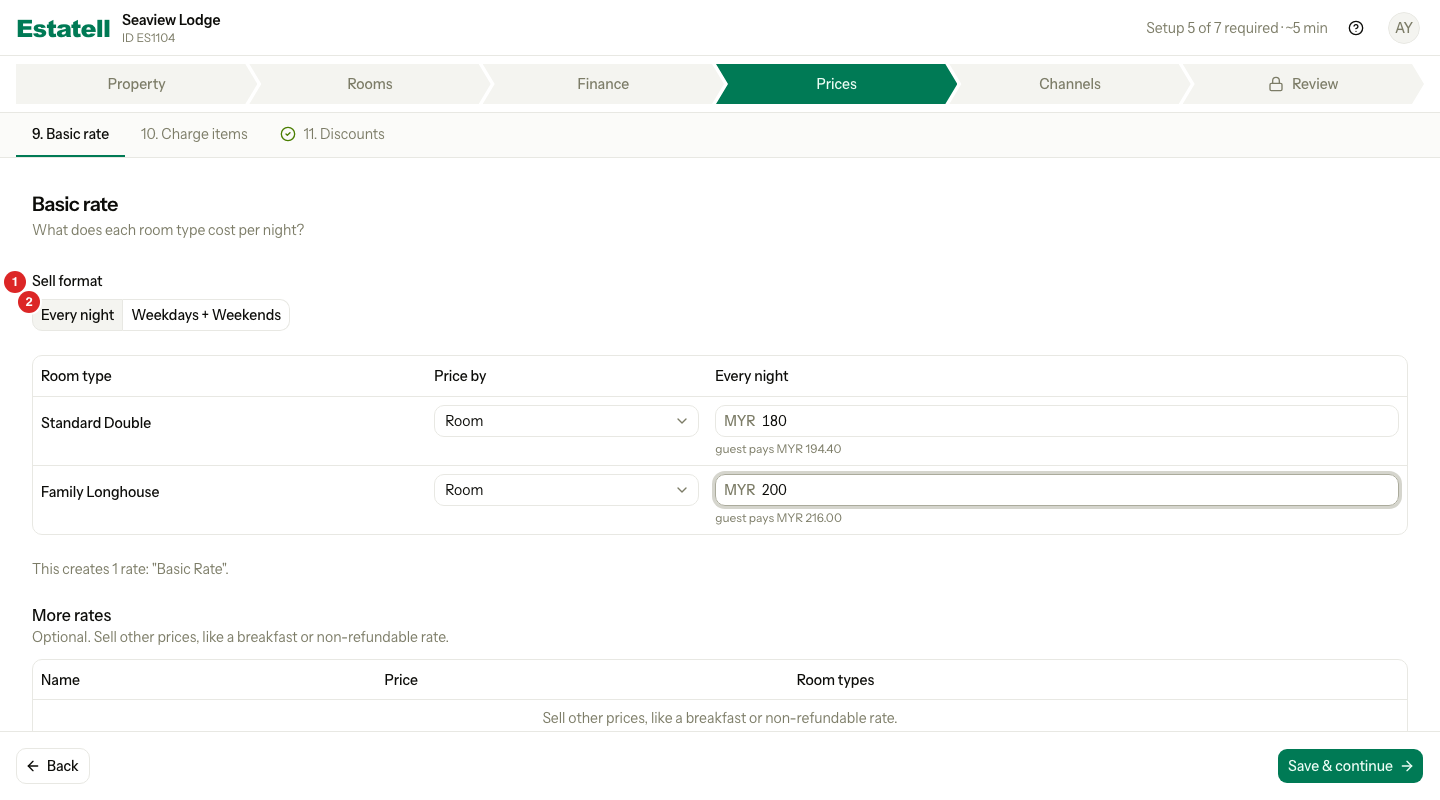Click the ID ES1104 text
The image size is (1440, 800).
pos(148,38)
